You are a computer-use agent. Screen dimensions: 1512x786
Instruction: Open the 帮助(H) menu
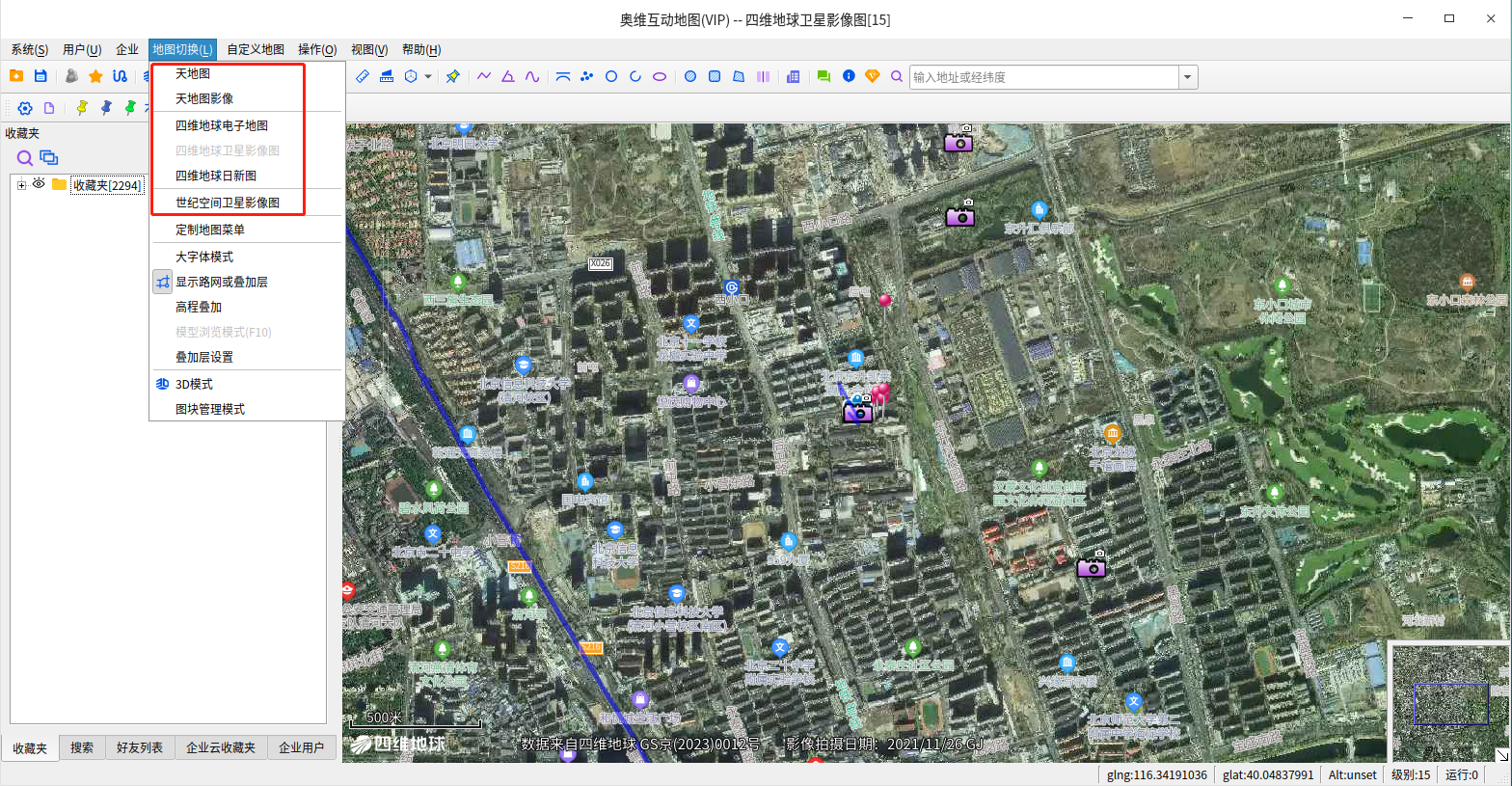(x=421, y=49)
